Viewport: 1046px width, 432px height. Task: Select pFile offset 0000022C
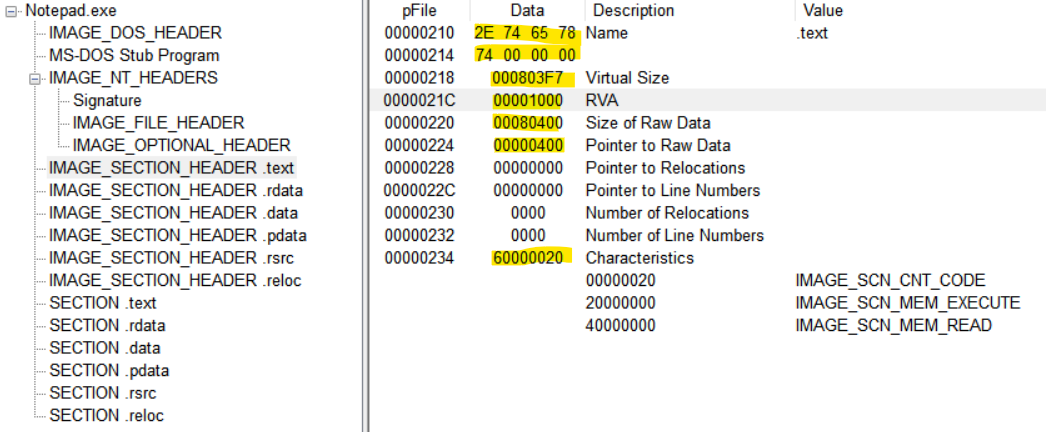[x=419, y=191]
